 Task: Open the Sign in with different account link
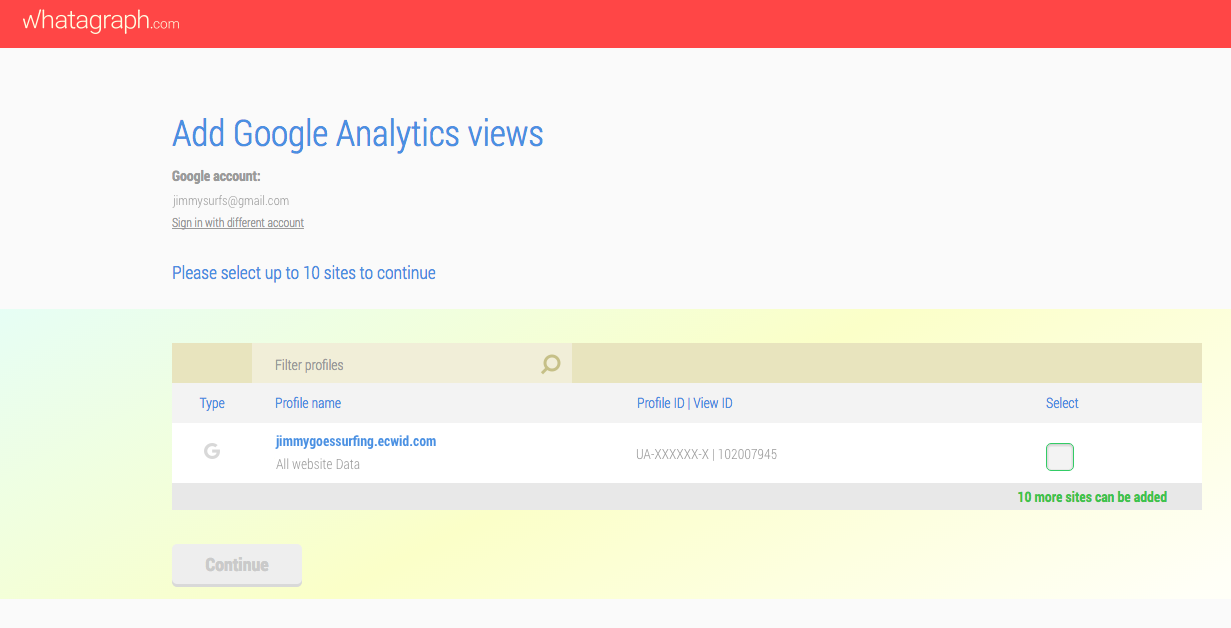coord(238,223)
